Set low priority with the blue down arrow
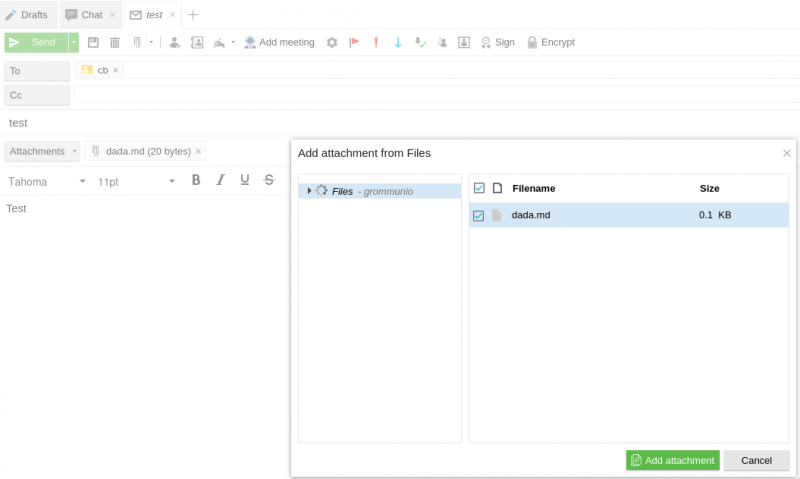This screenshot has width=800, height=479. (x=398, y=43)
